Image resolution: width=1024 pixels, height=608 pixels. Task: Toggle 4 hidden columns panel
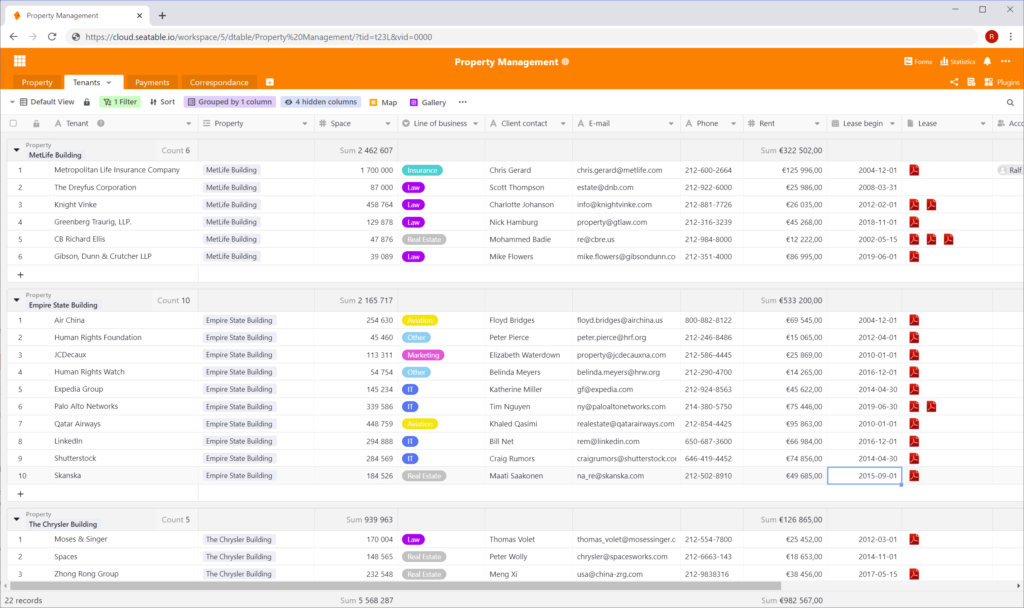tap(321, 102)
